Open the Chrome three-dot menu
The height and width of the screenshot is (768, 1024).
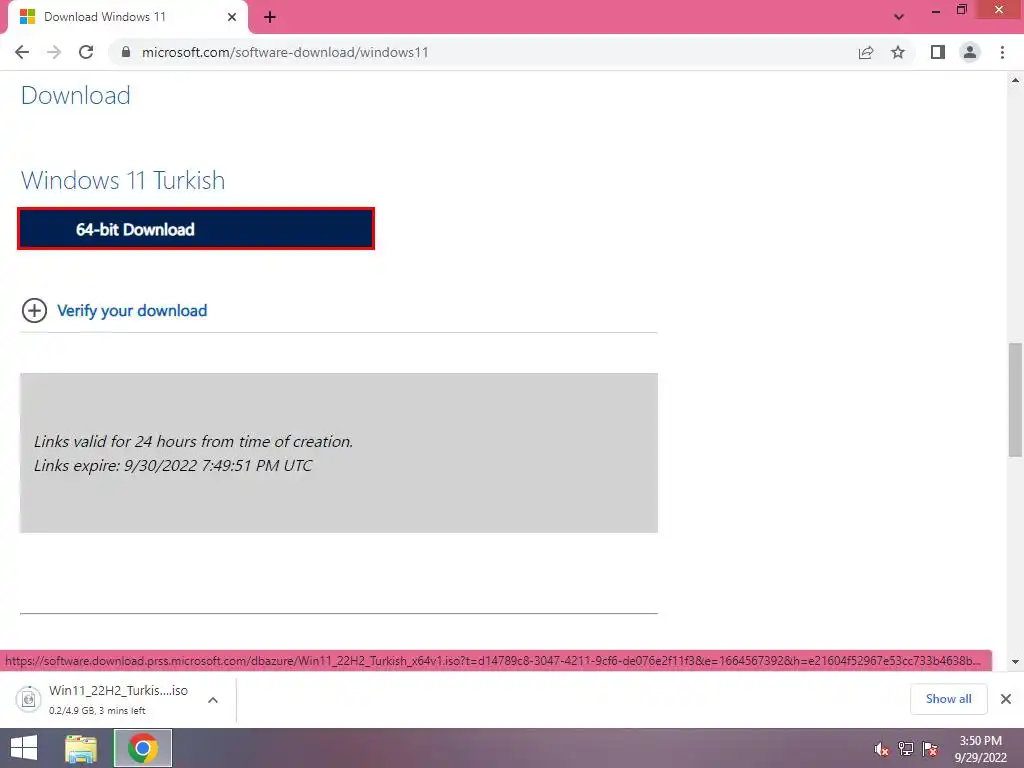point(1002,52)
